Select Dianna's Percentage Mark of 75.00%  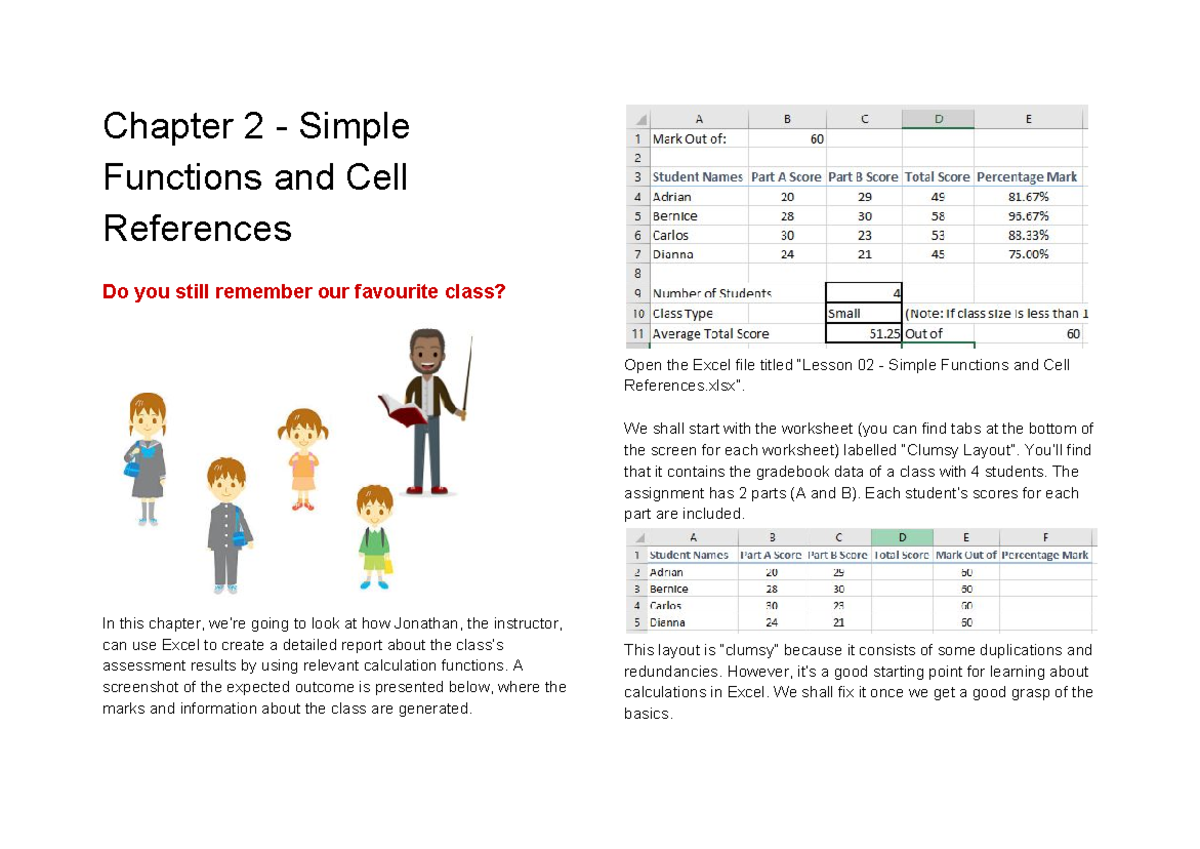point(1028,254)
